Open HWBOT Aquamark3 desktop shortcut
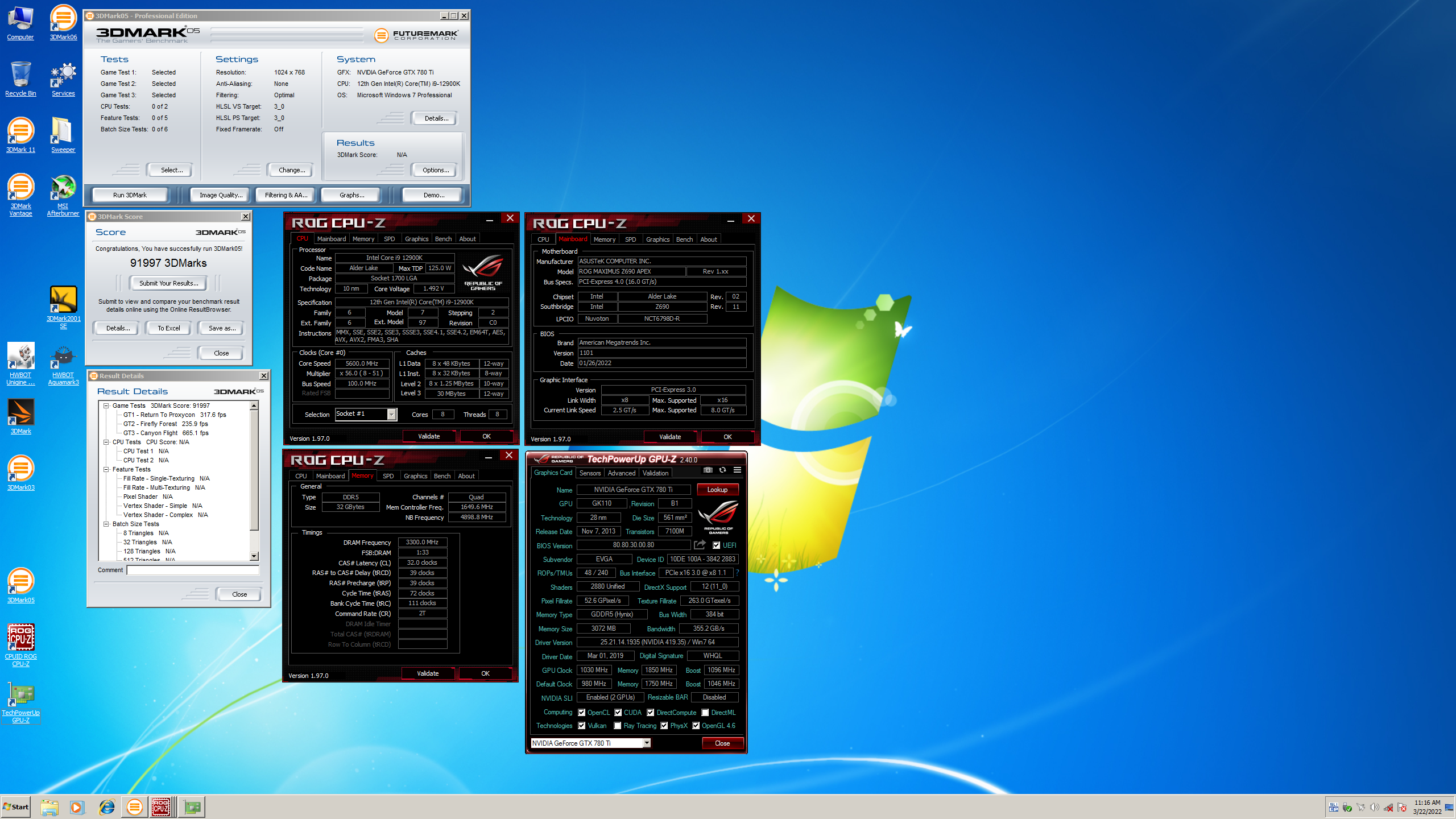 [x=63, y=364]
